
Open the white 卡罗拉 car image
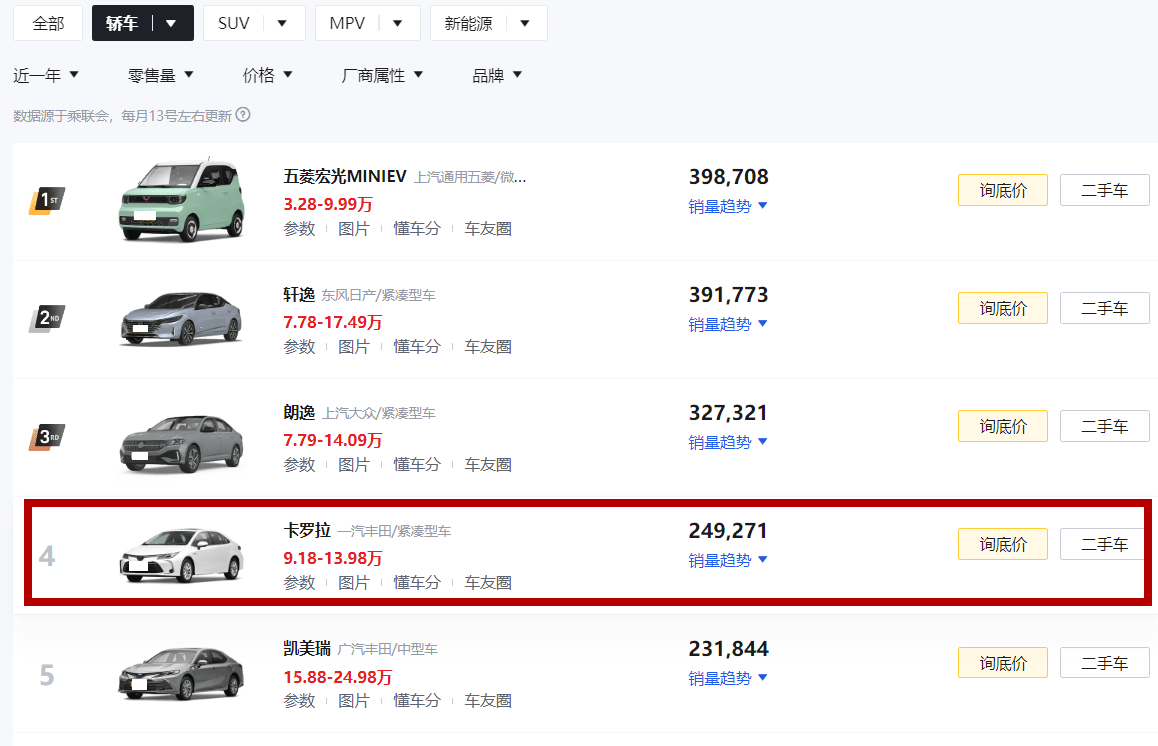click(x=181, y=555)
